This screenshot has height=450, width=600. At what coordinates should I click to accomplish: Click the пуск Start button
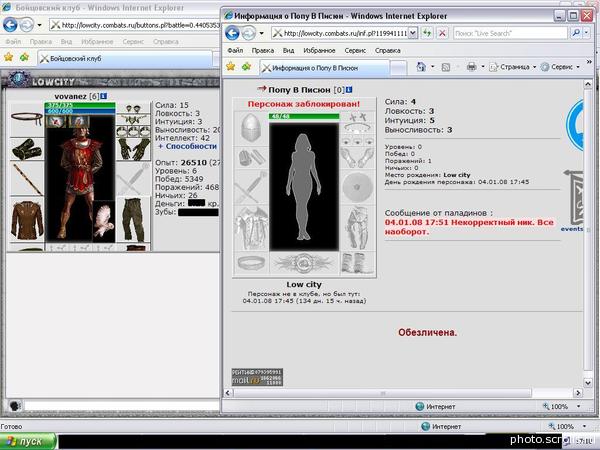click(28, 441)
